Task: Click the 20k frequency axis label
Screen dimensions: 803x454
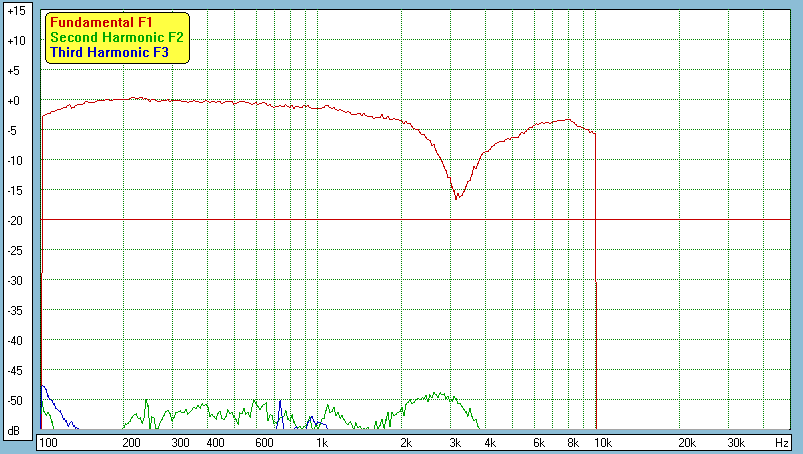Action: [x=687, y=442]
